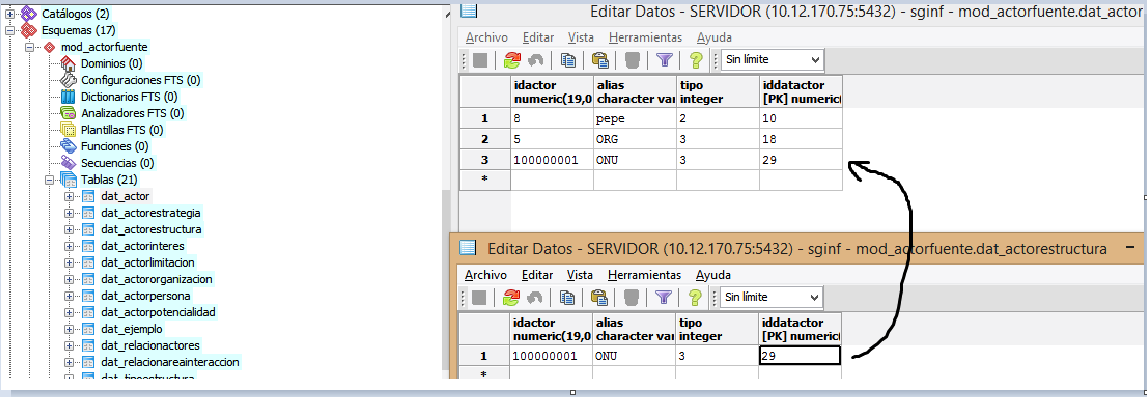
Task: Click undo icon in dat_actor window toolbar
Action: click(535, 60)
